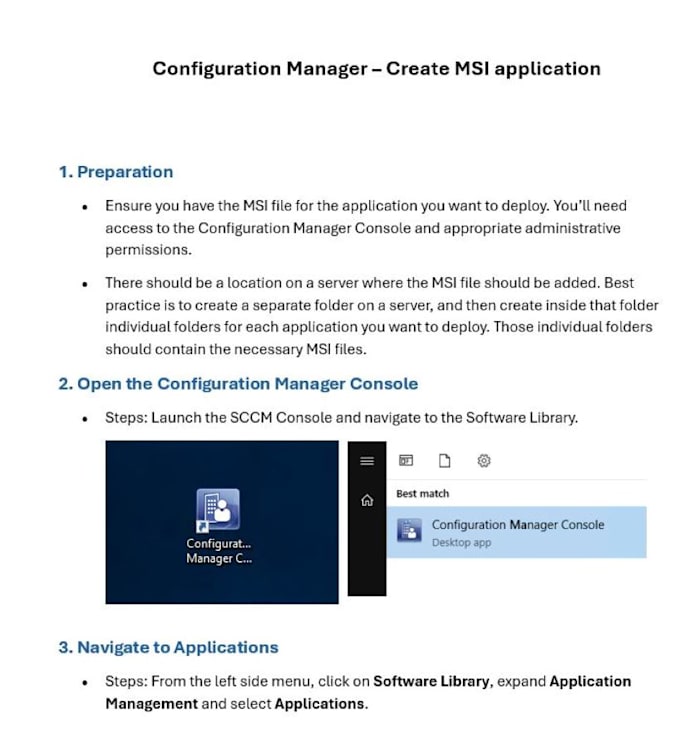Screen dimensions: 680x748
Task: Click the paragraph starting 'There should be a location'
Action: [382, 316]
